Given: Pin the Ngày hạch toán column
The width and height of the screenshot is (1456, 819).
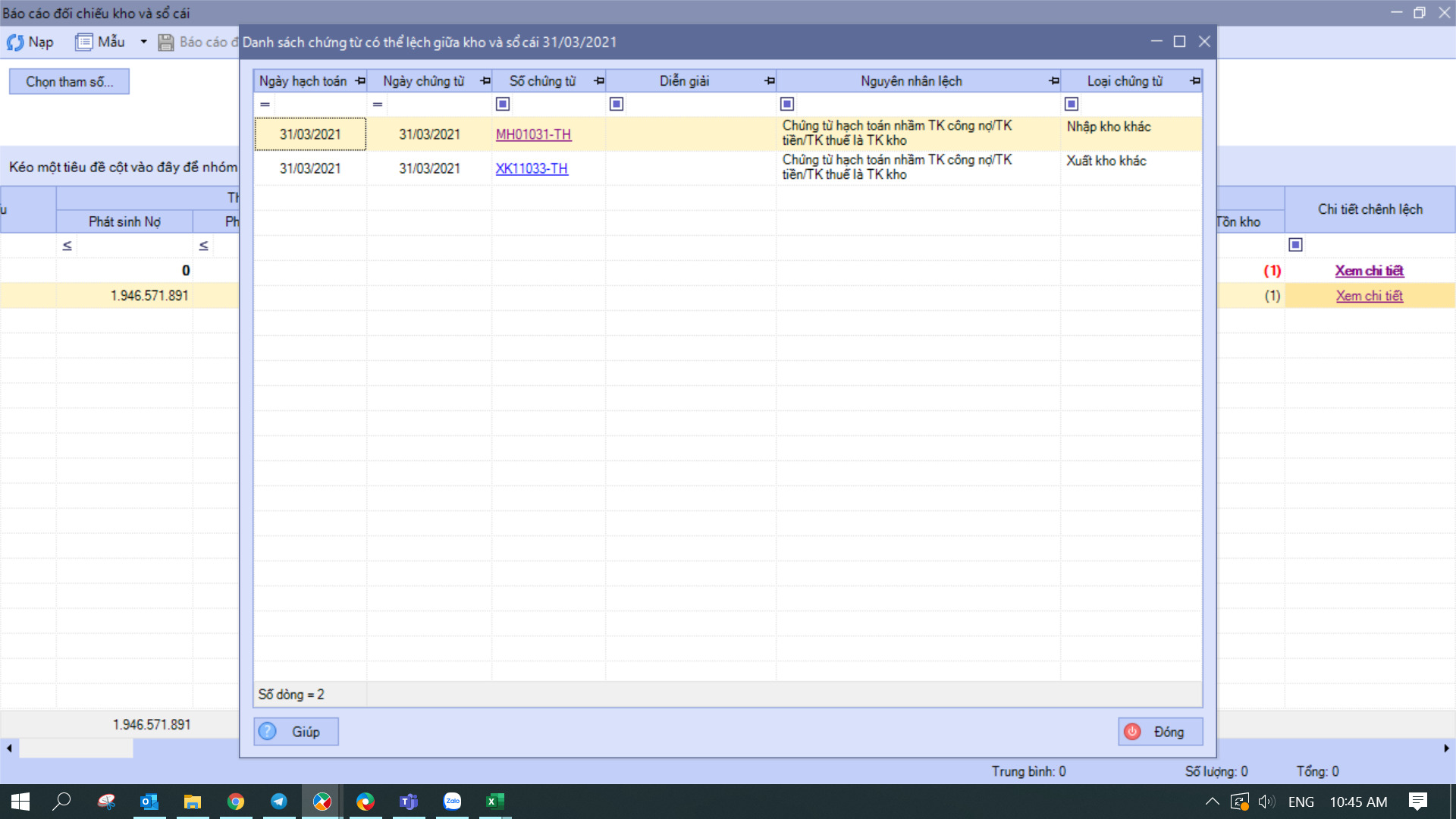Looking at the screenshot, I should click(x=360, y=81).
